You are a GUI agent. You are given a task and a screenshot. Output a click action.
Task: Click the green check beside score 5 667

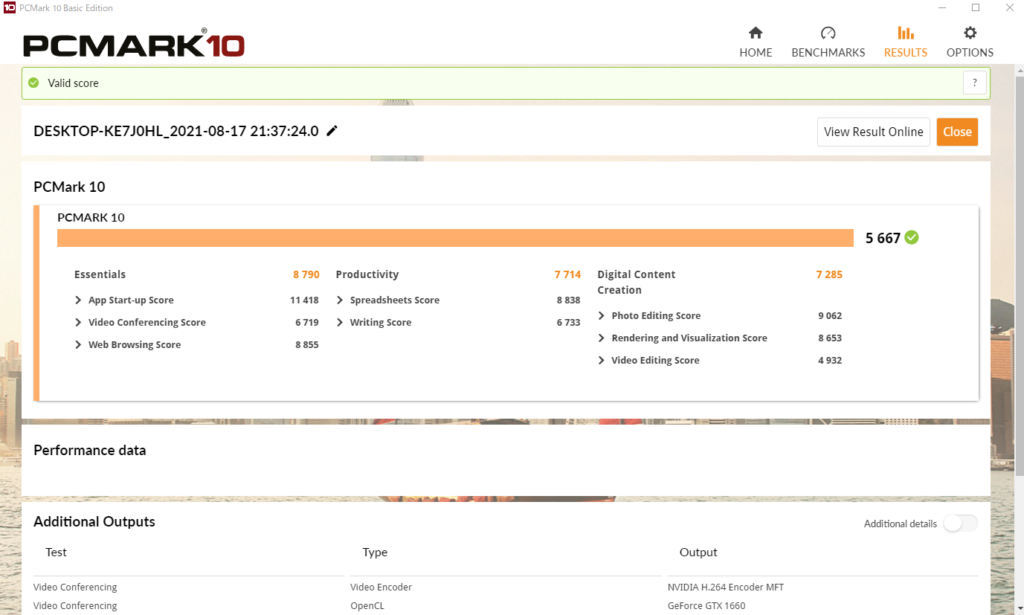tap(912, 238)
